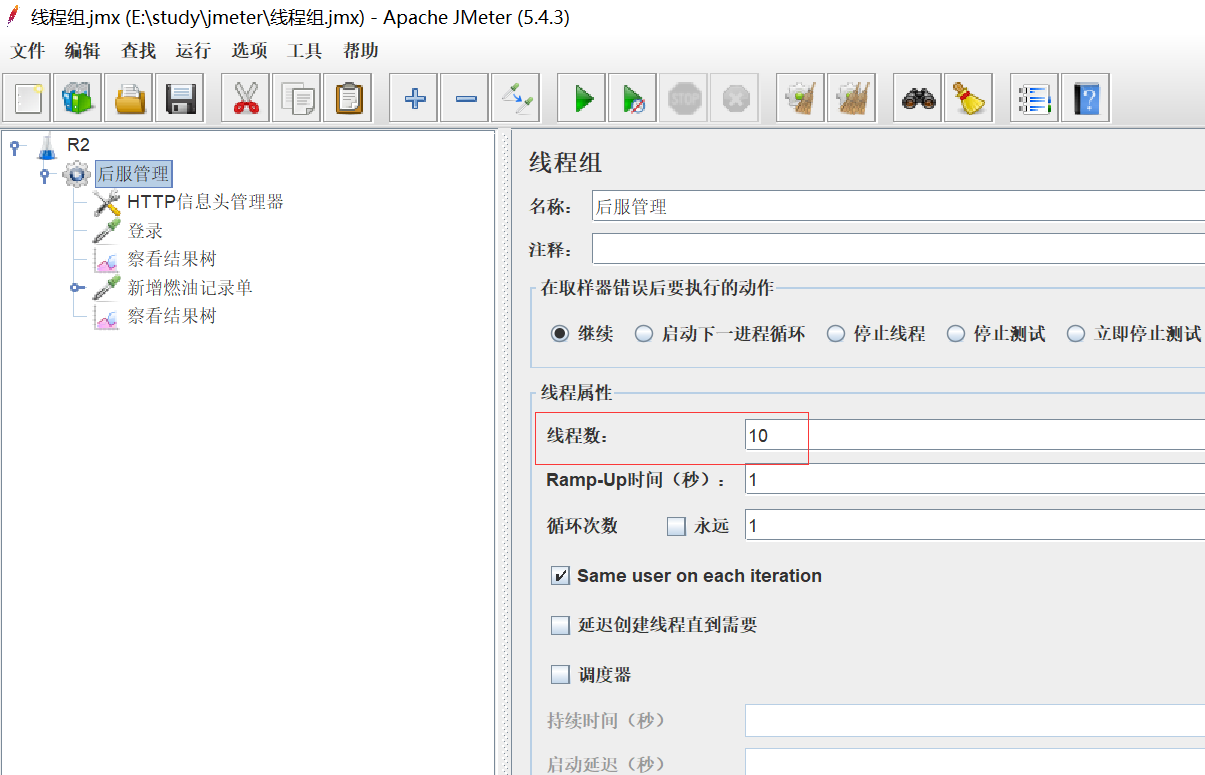Collapse all nodes with minus icon
Screen dimensions: 1205x775
click(x=465, y=98)
